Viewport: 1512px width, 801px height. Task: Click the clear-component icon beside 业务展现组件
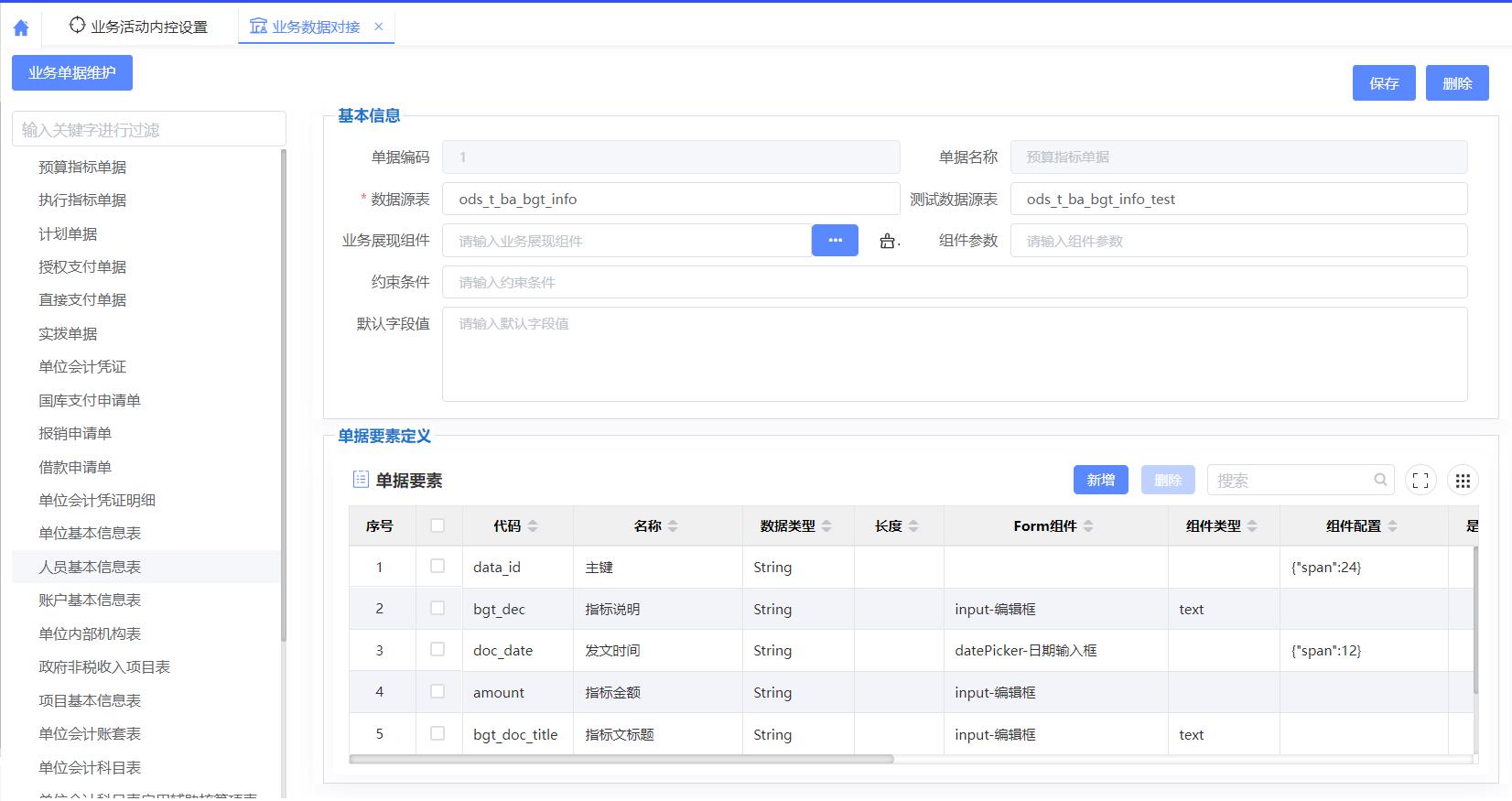[x=889, y=241]
